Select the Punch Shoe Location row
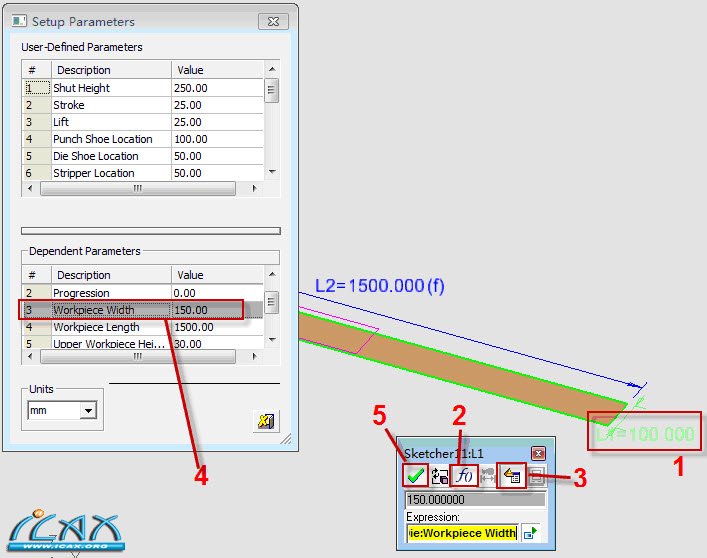This screenshot has height=558, width=707. (142, 139)
